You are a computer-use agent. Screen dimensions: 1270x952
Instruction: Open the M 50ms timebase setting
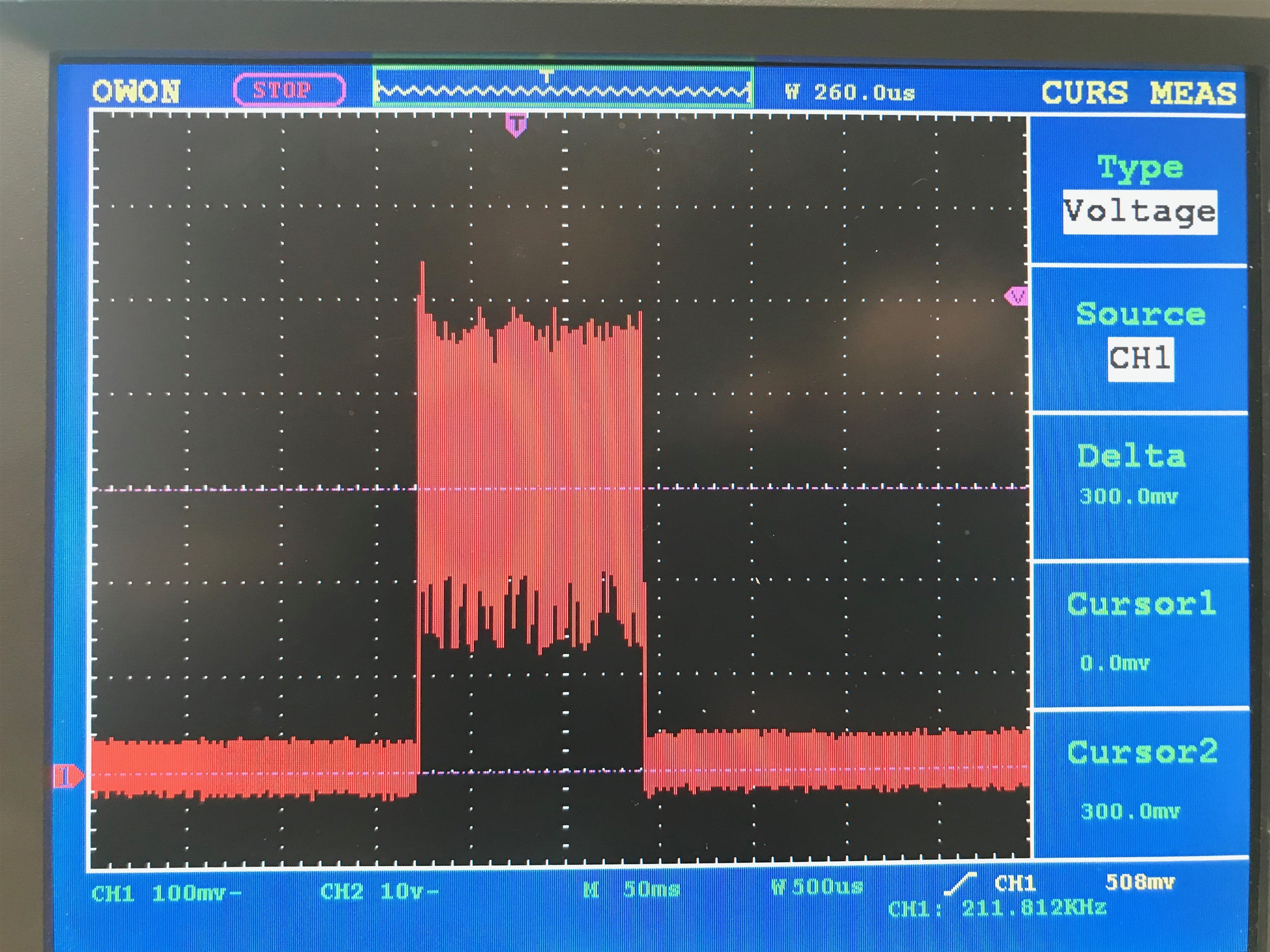click(631, 890)
